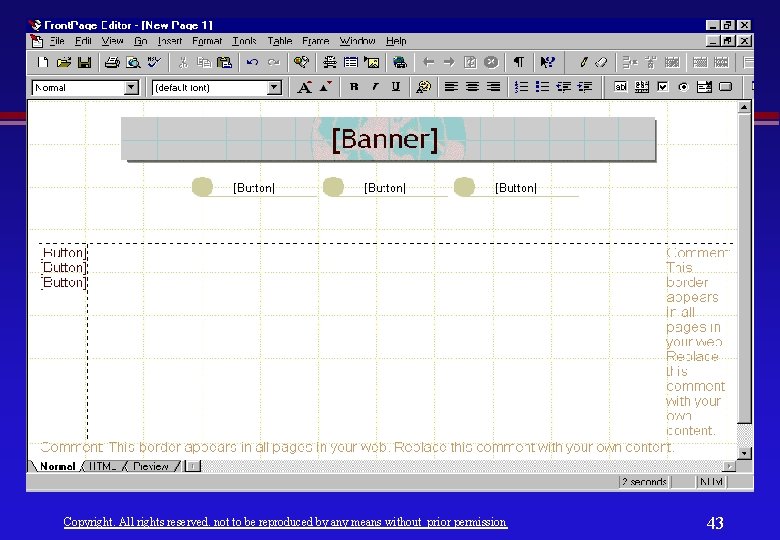This screenshot has width=780, height=540.
Task: Click the copyright notice link
Action: [x=285, y=522]
